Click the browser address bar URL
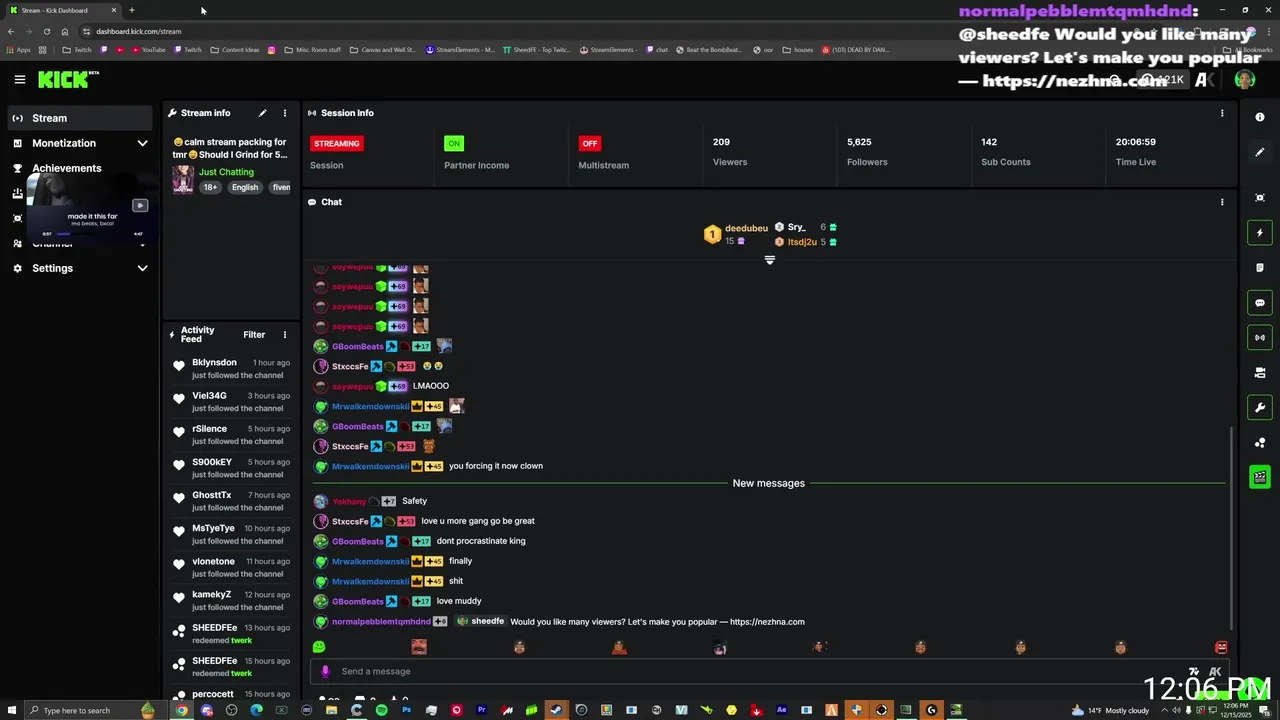1280x720 pixels. [139, 31]
